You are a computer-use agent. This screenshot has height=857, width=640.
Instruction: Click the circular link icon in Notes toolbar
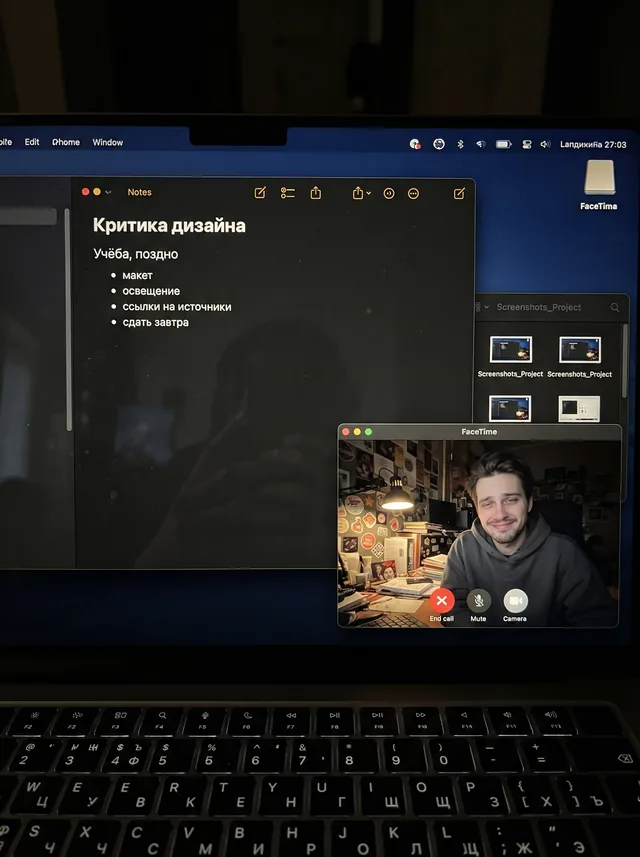tap(389, 193)
